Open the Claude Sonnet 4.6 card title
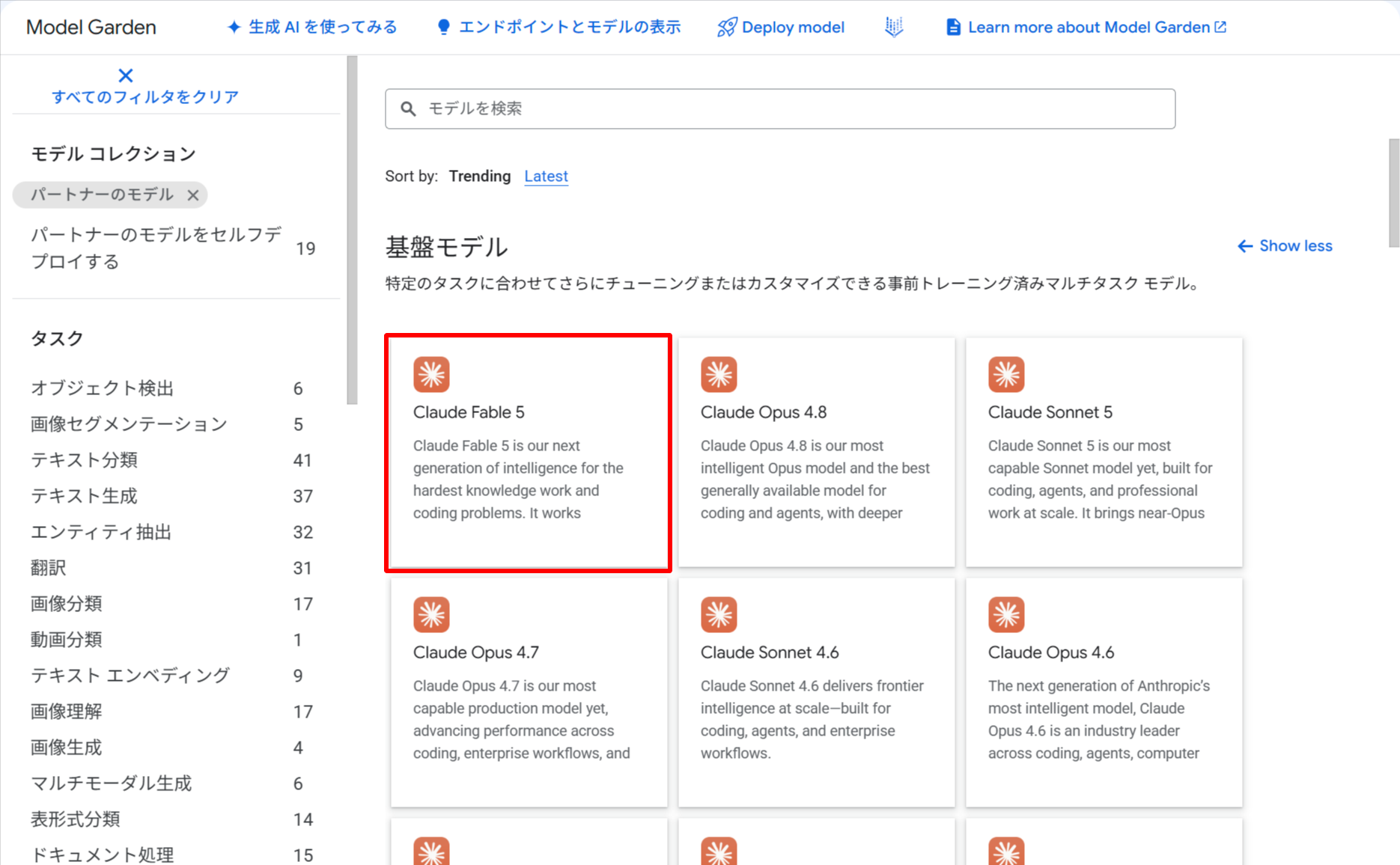Screen dimensions: 1400x865 (770, 652)
